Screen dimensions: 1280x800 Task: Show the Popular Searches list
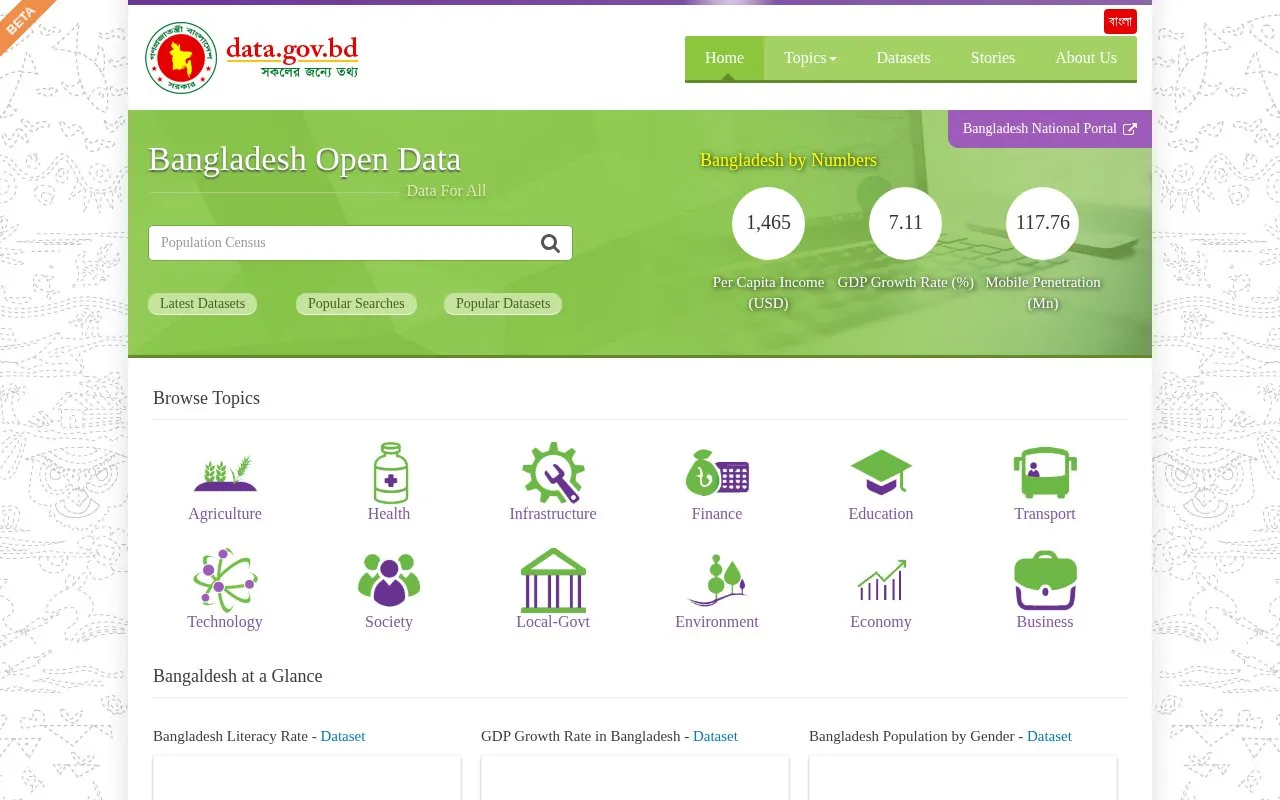tap(356, 304)
